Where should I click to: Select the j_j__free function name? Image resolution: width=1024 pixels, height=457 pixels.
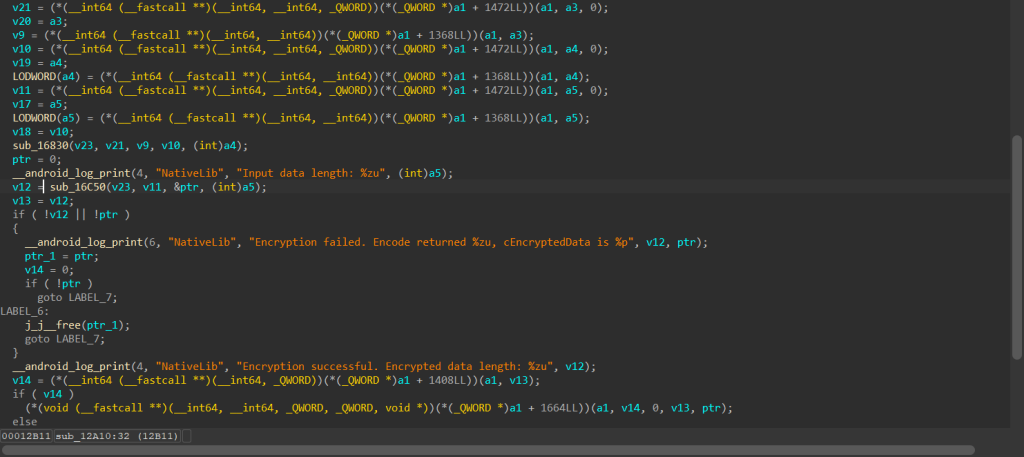tap(54, 325)
